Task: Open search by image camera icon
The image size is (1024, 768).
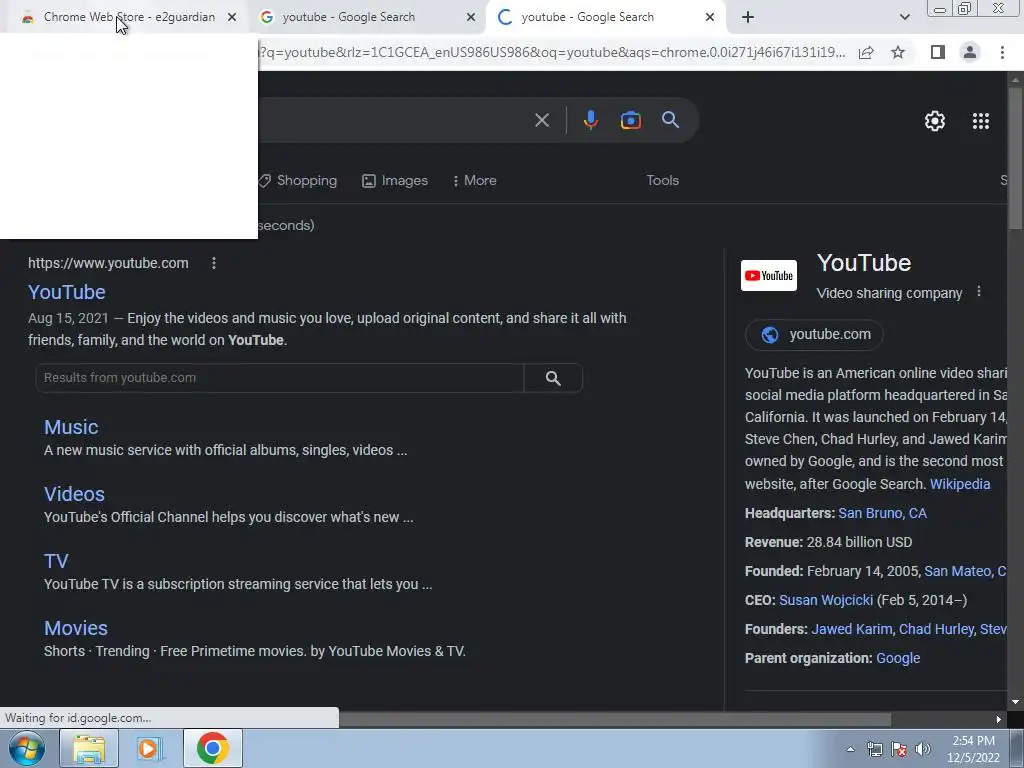Action: (x=630, y=120)
